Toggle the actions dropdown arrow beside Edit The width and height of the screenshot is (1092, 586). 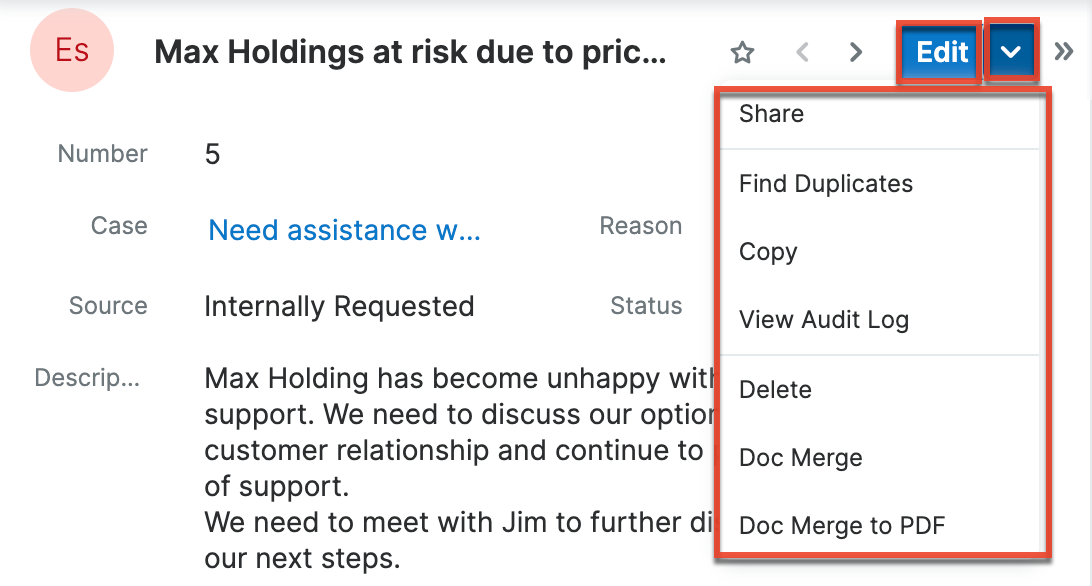click(1011, 52)
